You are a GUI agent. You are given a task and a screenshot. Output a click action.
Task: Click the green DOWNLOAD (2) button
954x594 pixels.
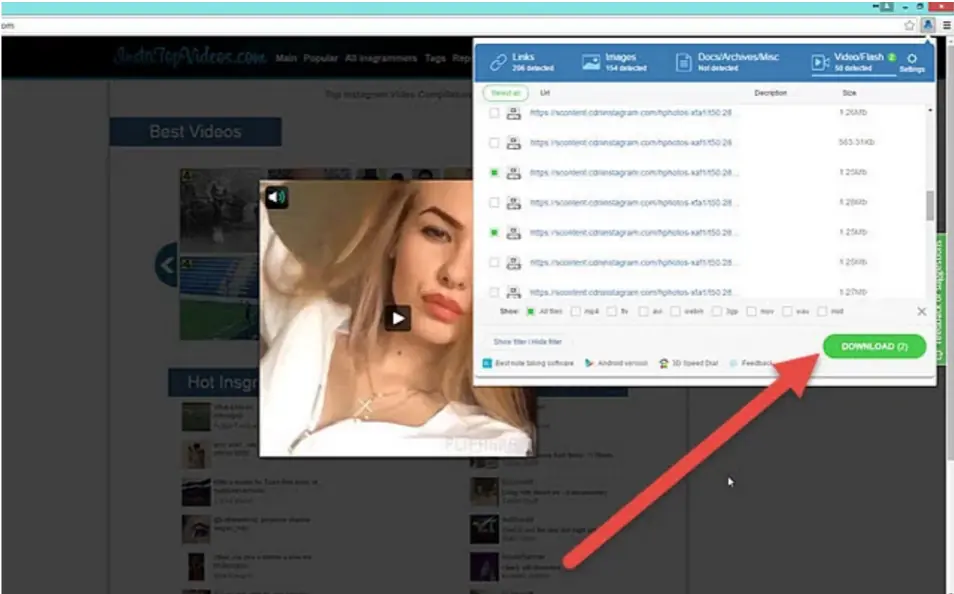click(874, 346)
